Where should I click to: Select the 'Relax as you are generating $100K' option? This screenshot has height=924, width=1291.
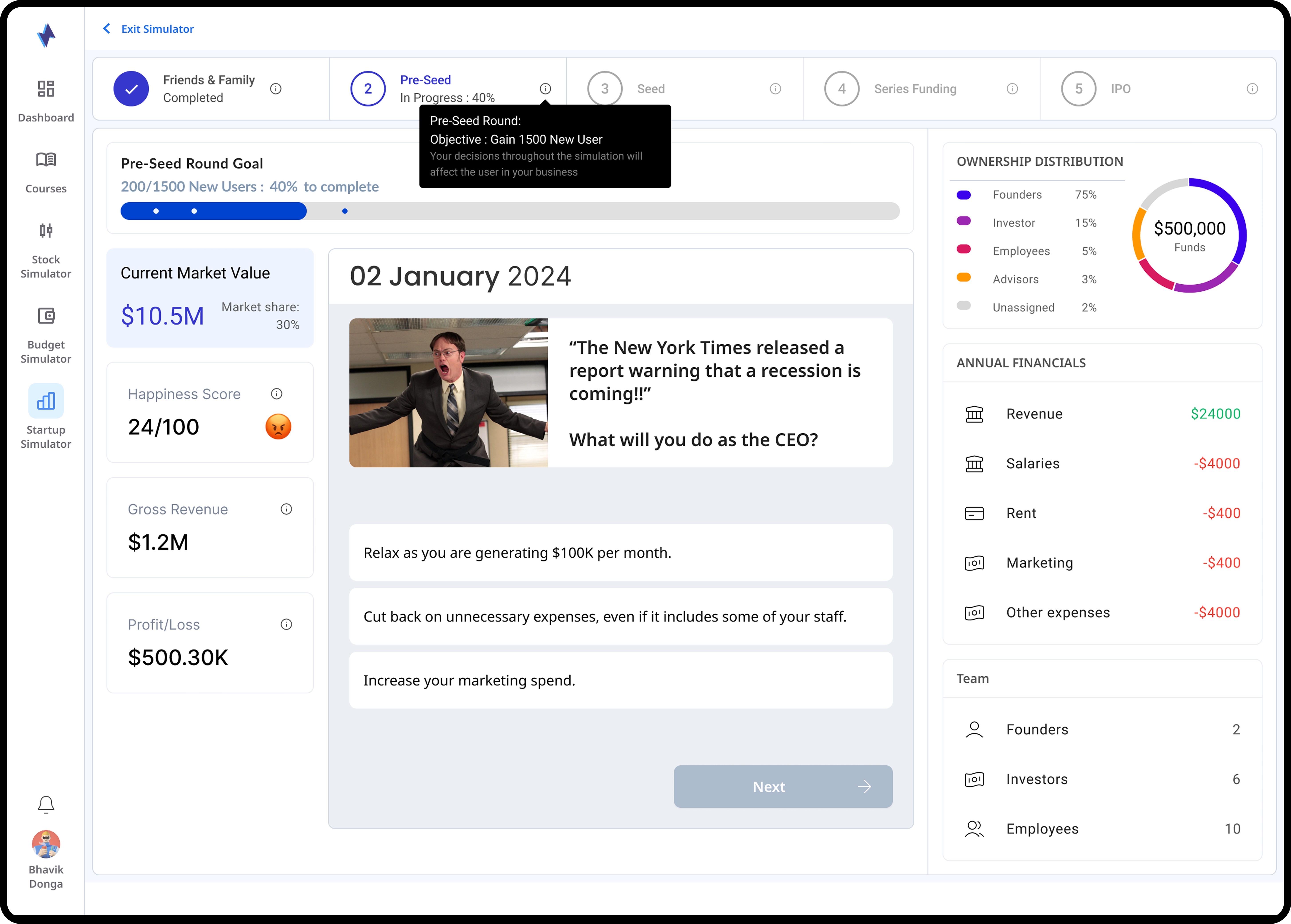[620, 552]
